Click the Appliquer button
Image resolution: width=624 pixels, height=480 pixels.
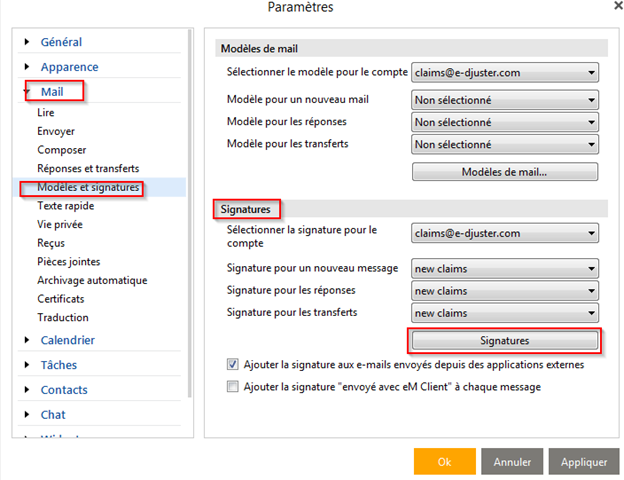584,462
